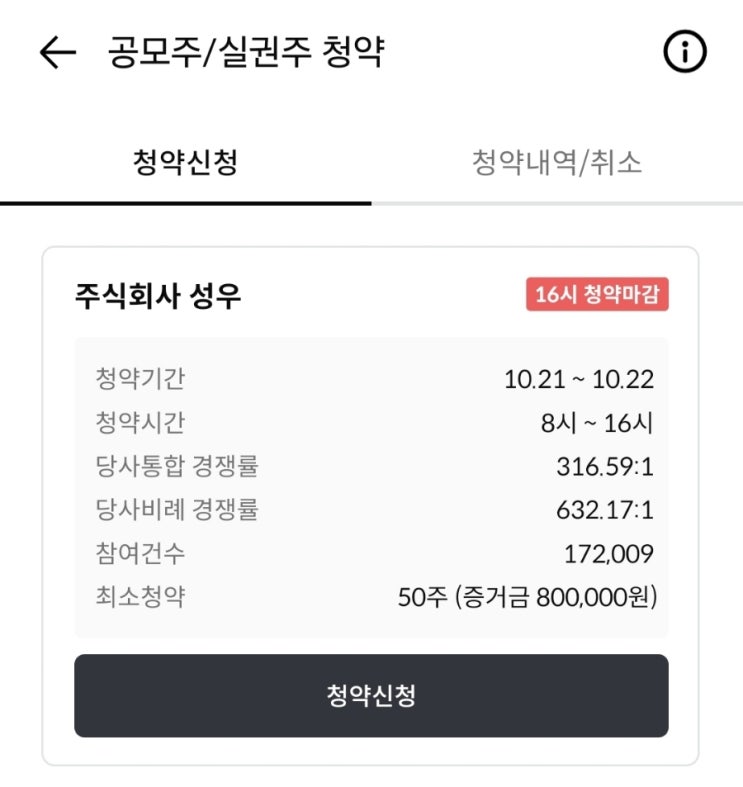This screenshot has width=743, height=787.
Task: Switch to 청약내역/취소 tab
Action: tap(557, 162)
